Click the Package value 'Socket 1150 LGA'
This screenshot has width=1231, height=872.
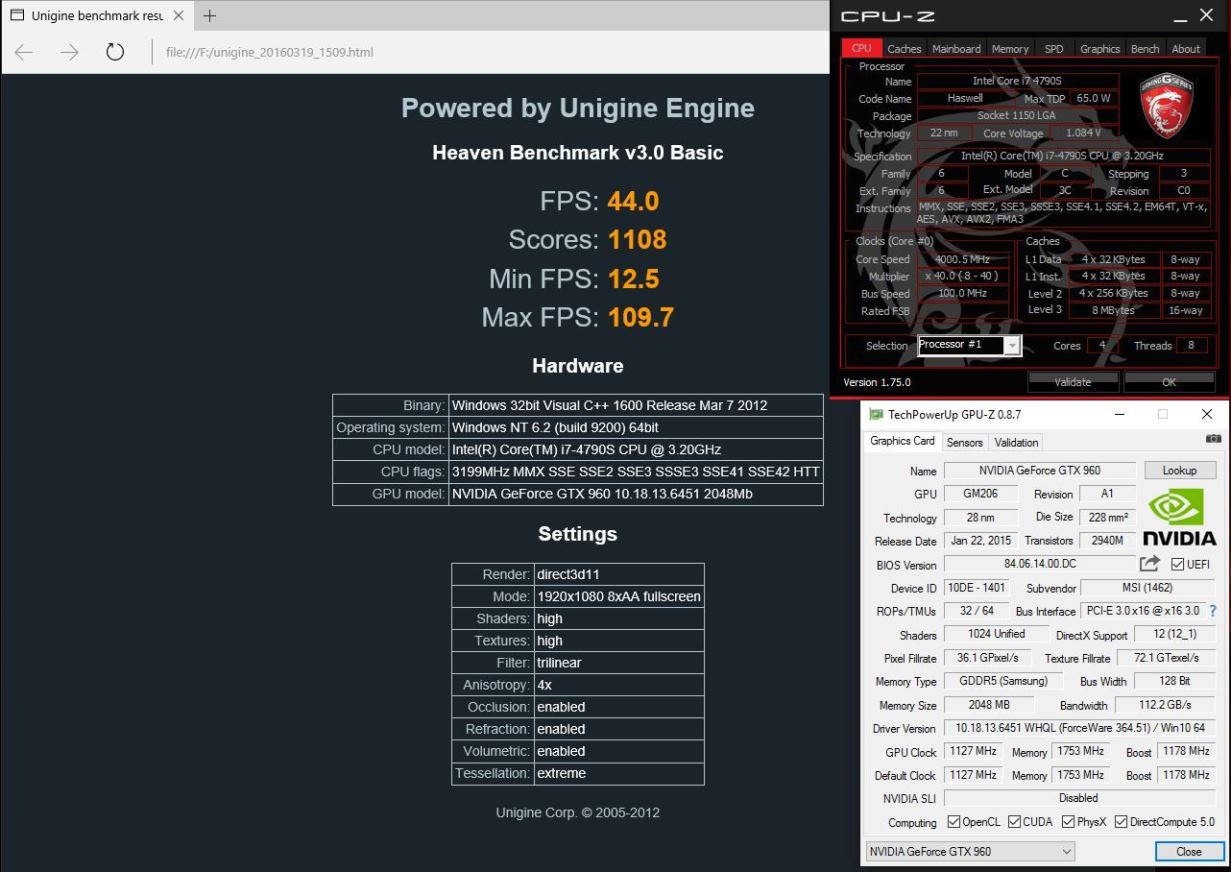(x=1018, y=116)
